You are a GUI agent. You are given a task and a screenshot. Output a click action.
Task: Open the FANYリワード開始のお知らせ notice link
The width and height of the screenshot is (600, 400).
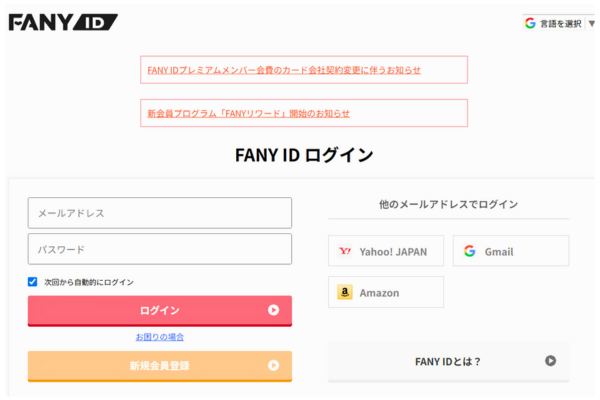click(248, 113)
